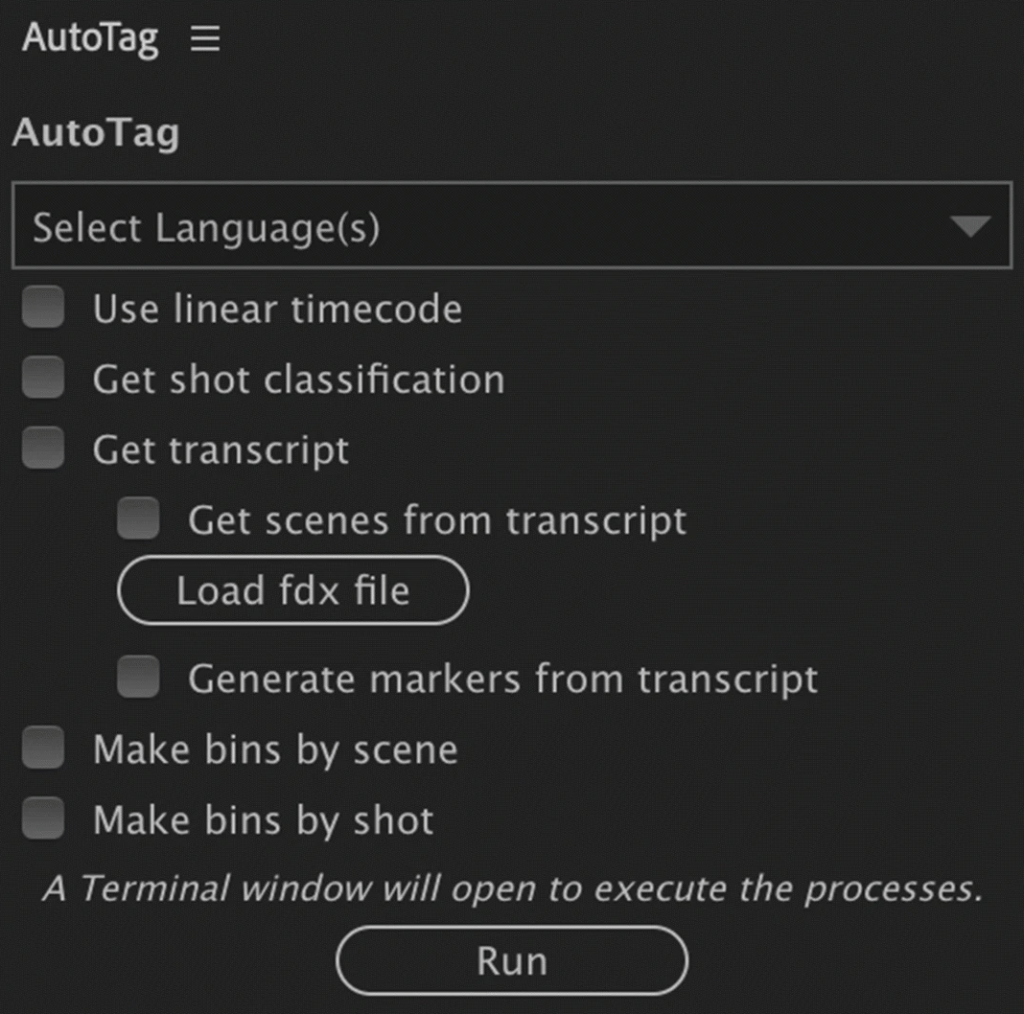
Task: Click the language dropdown arrow triangle
Action: tap(969, 226)
